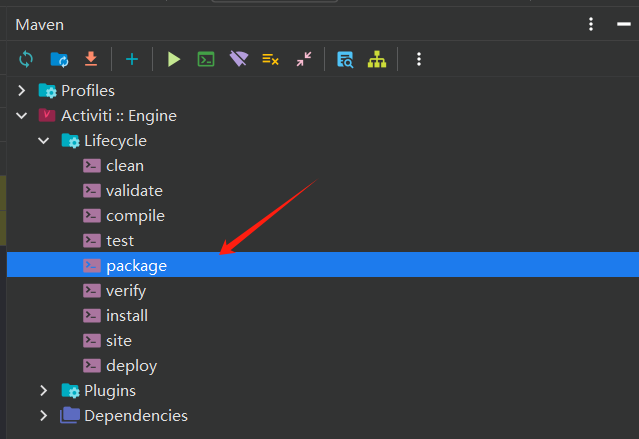Run Maven build with green play icon

click(x=174, y=59)
